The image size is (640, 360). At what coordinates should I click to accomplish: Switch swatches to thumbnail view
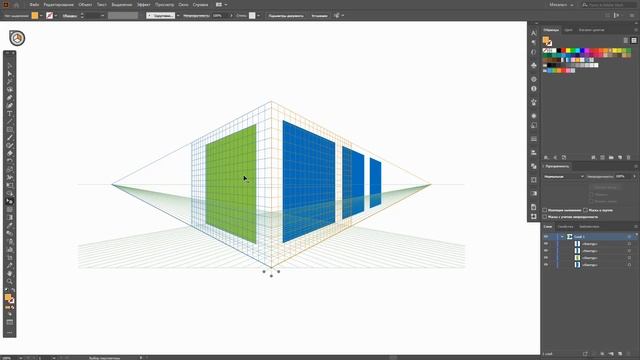pyautogui.click(x=633, y=40)
